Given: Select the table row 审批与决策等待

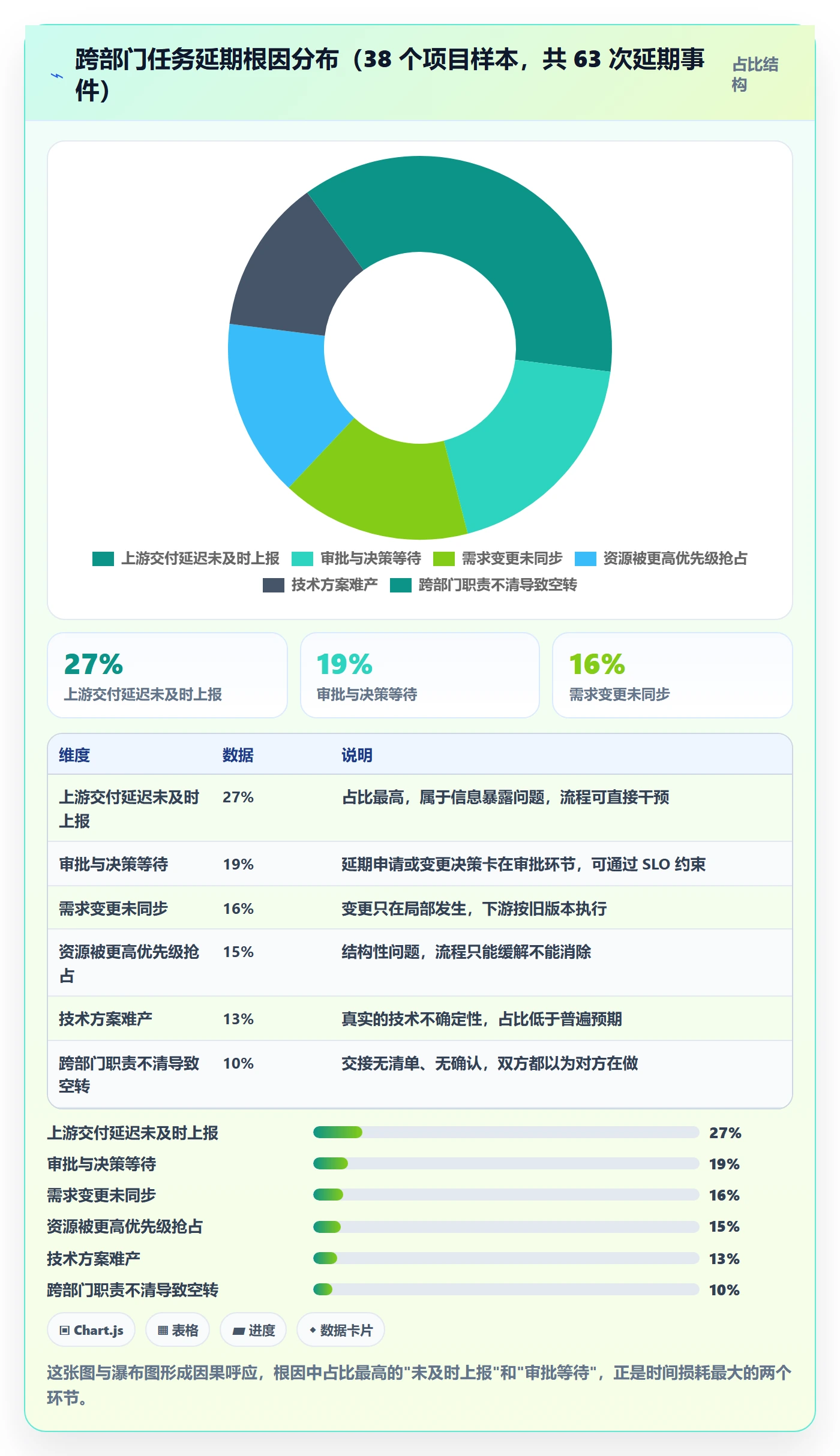Looking at the screenshot, I should pos(420,864).
